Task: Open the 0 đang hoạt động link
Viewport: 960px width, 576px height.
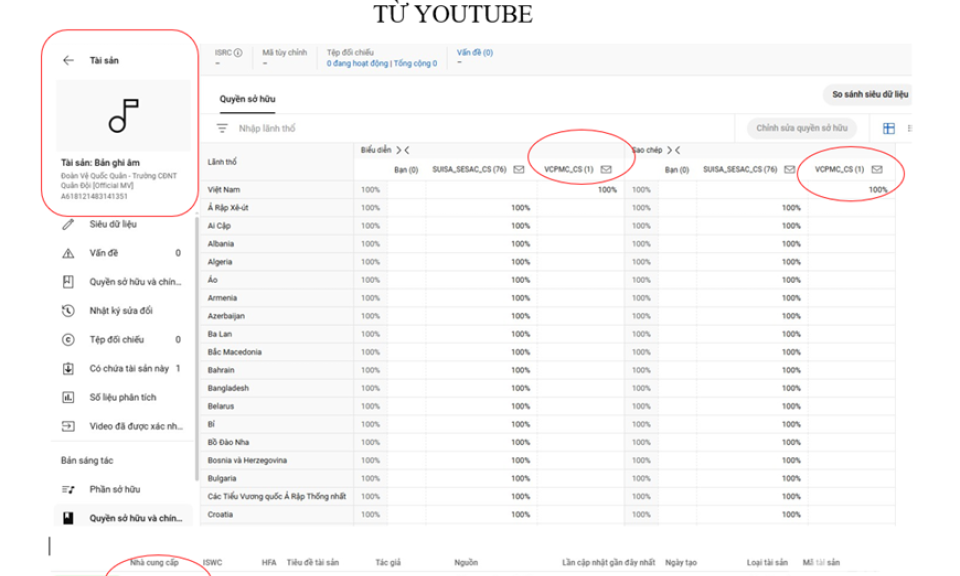Action: tap(357, 64)
